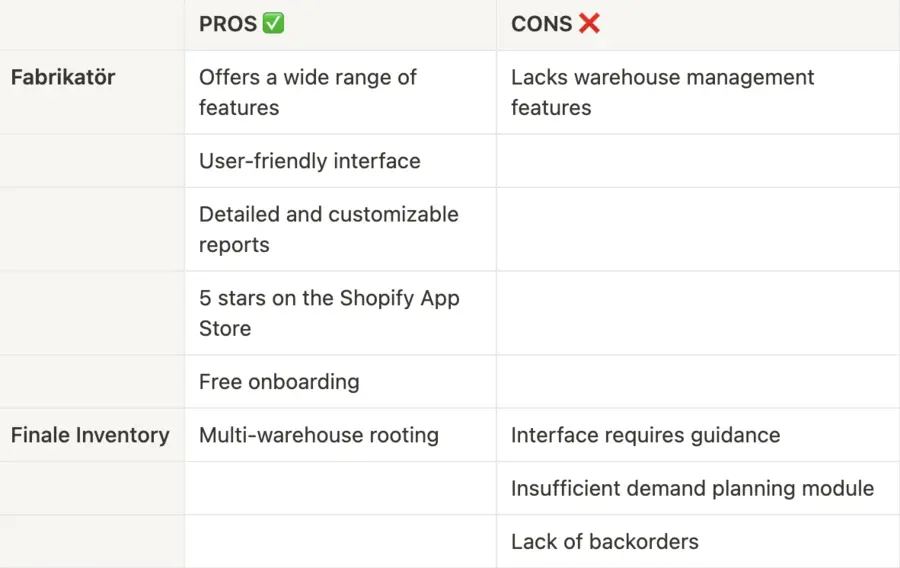Viewport: 900px width, 568px height.
Task: Click empty CONS cell beside Free onboarding
Action: click(698, 382)
